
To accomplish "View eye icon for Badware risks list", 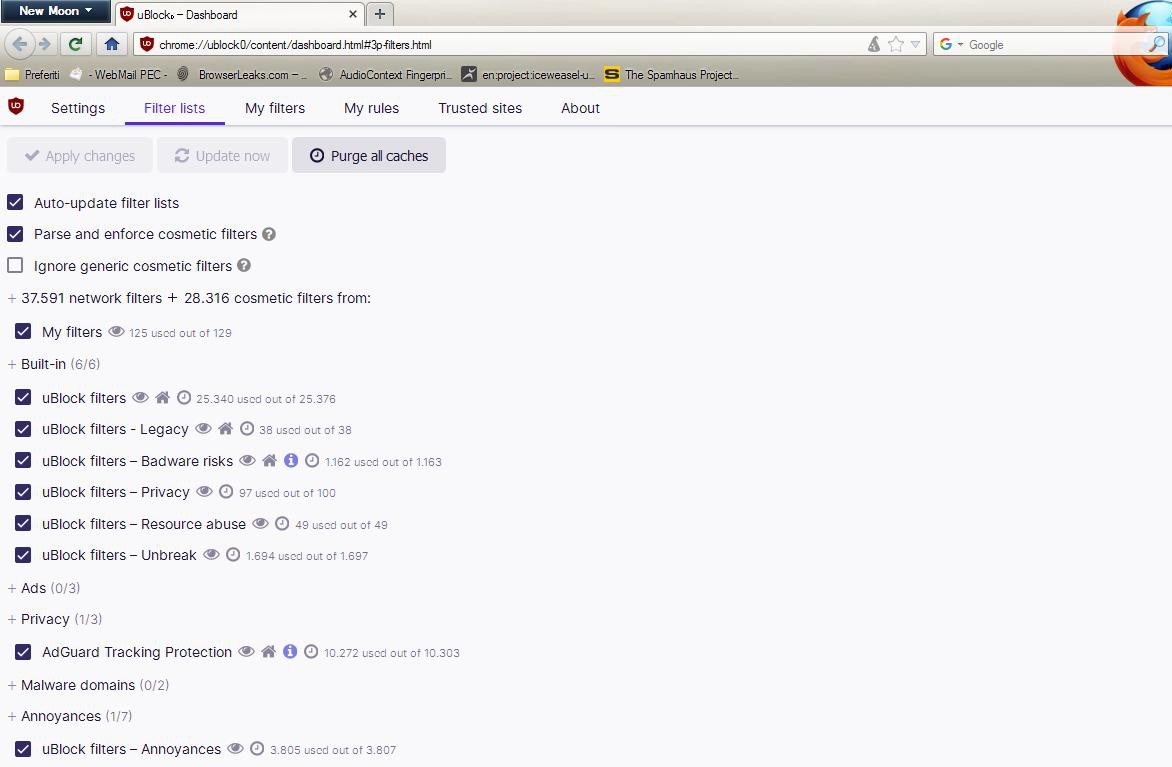I will click(247, 460).
